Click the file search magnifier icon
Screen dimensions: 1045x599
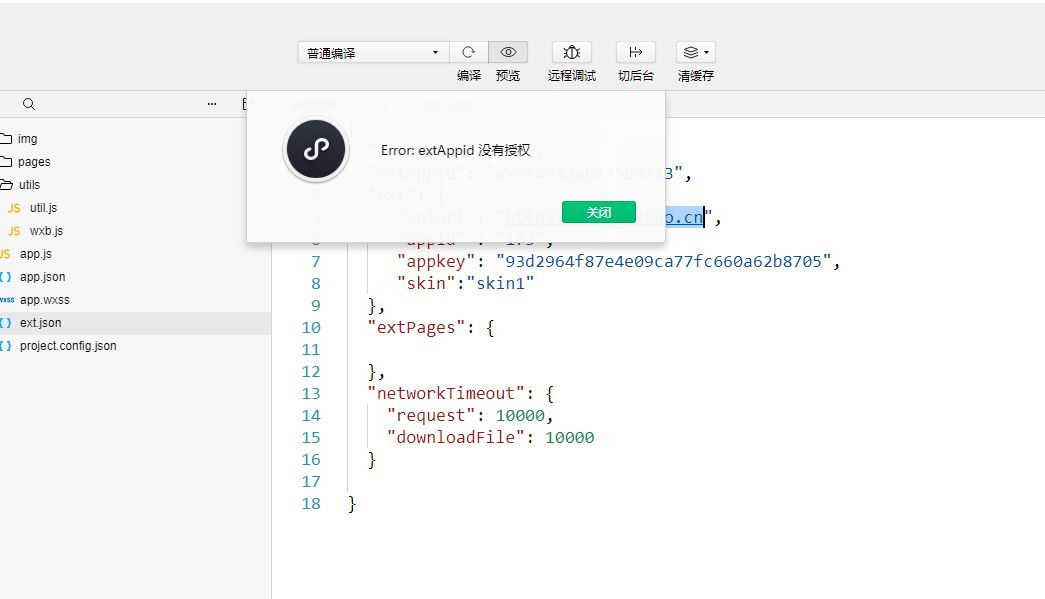[x=29, y=104]
